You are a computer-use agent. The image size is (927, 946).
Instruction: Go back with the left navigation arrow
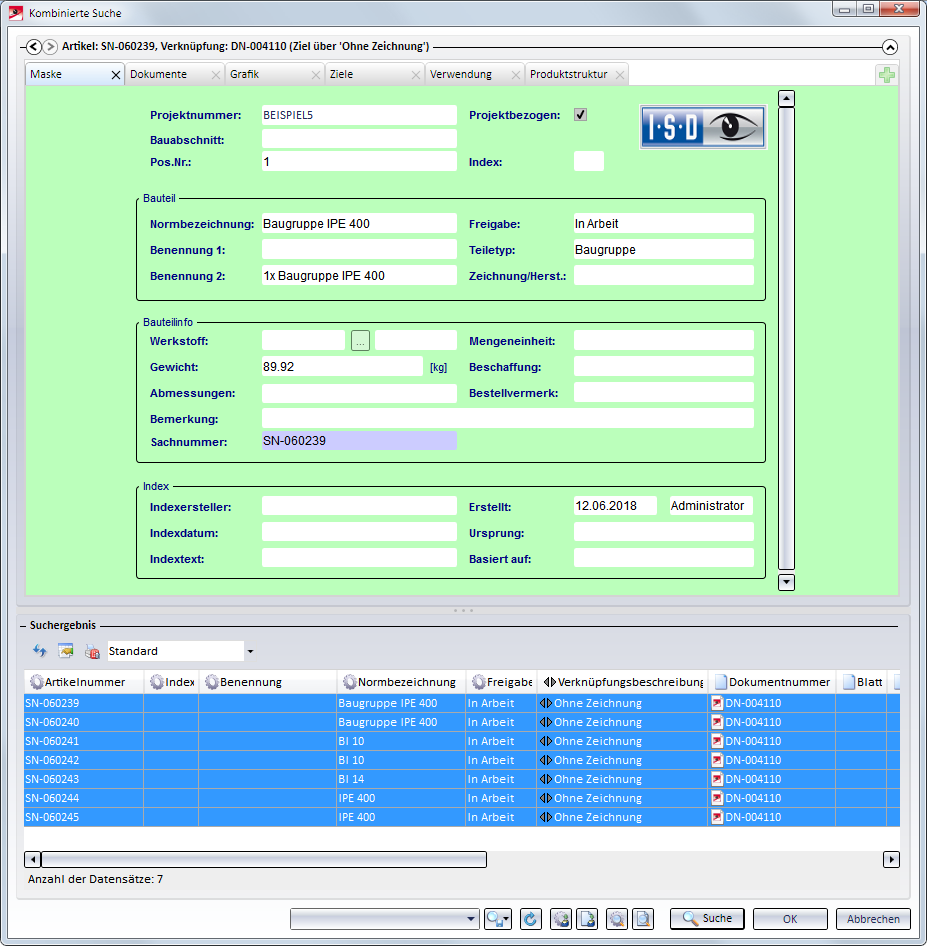point(34,46)
